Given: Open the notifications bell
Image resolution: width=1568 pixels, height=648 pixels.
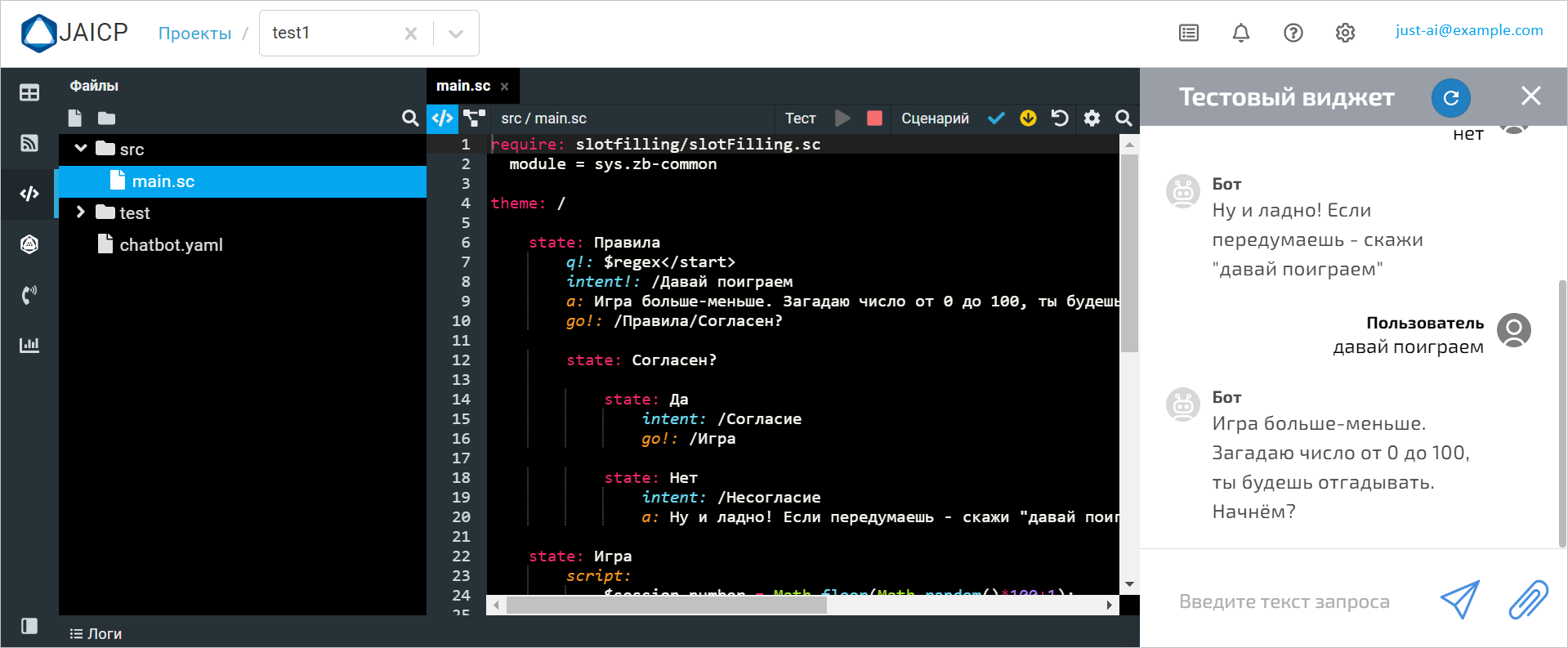Looking at the screenshot, I should 1240,33.
